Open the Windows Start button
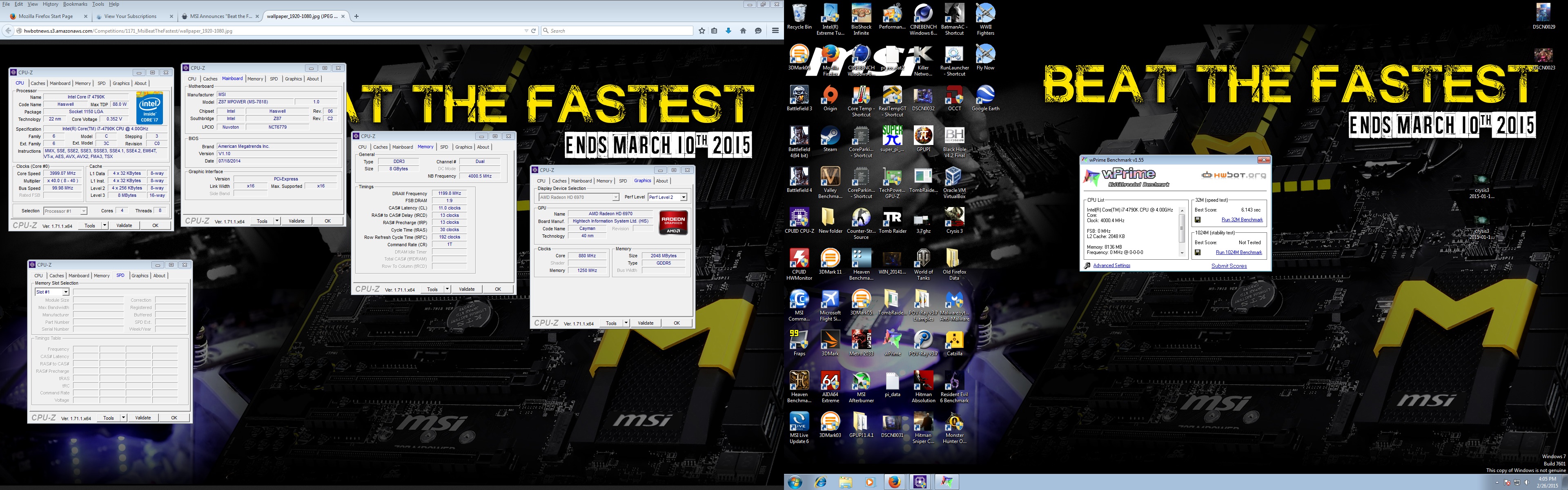Viewport: 1568px width, 490px height. tap(795, 482)
